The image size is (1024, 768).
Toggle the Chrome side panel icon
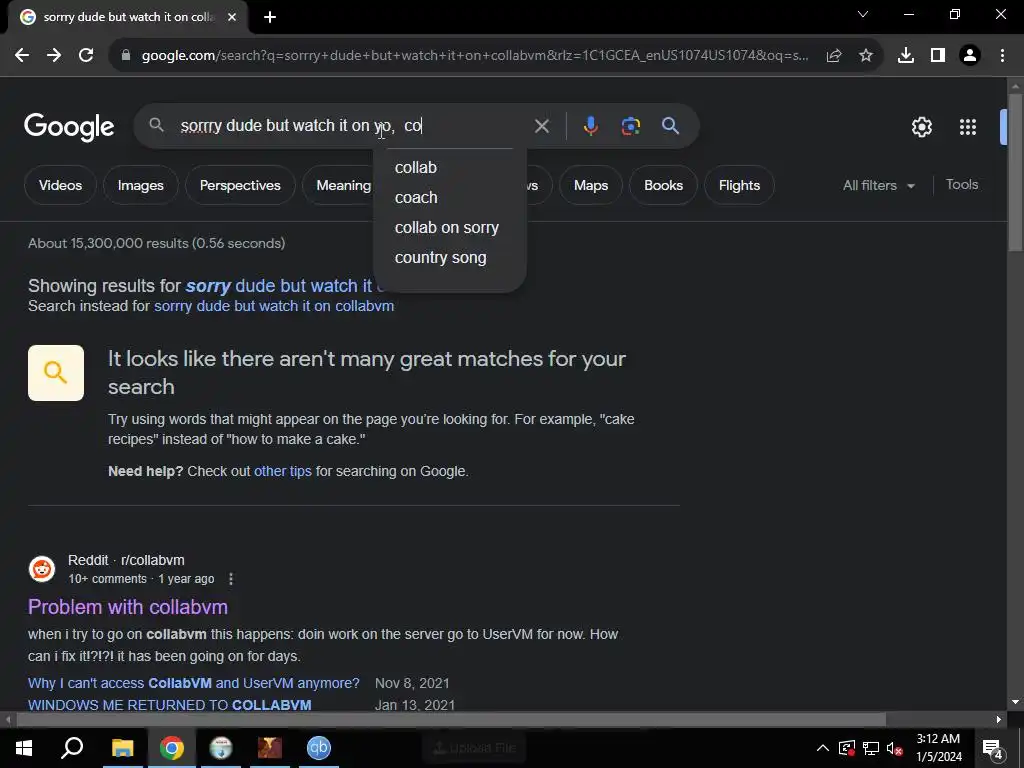coord(938,56)
